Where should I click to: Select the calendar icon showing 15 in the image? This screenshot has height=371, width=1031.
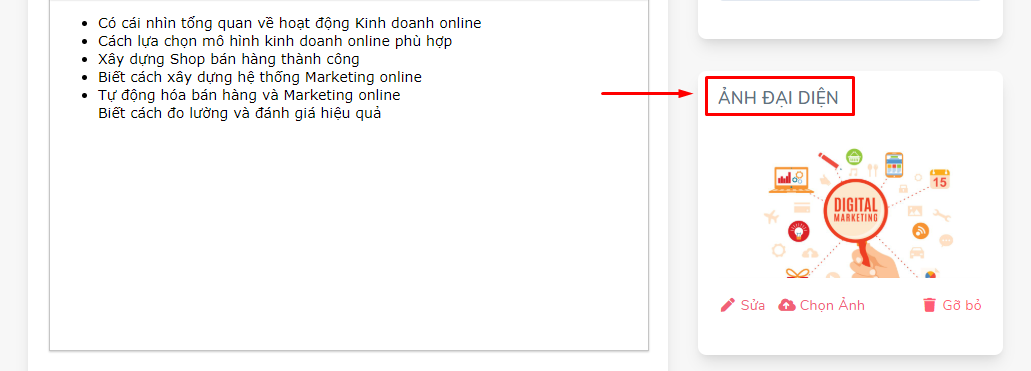tap(940, 179)
